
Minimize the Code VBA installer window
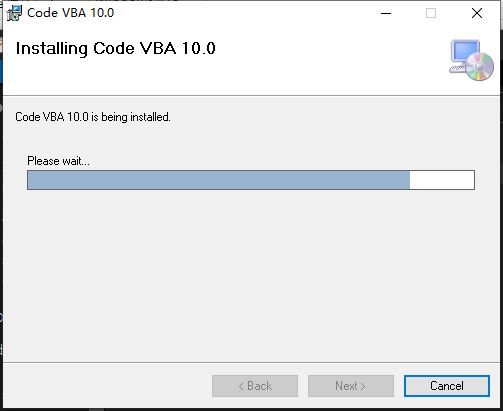coord(386,13)
